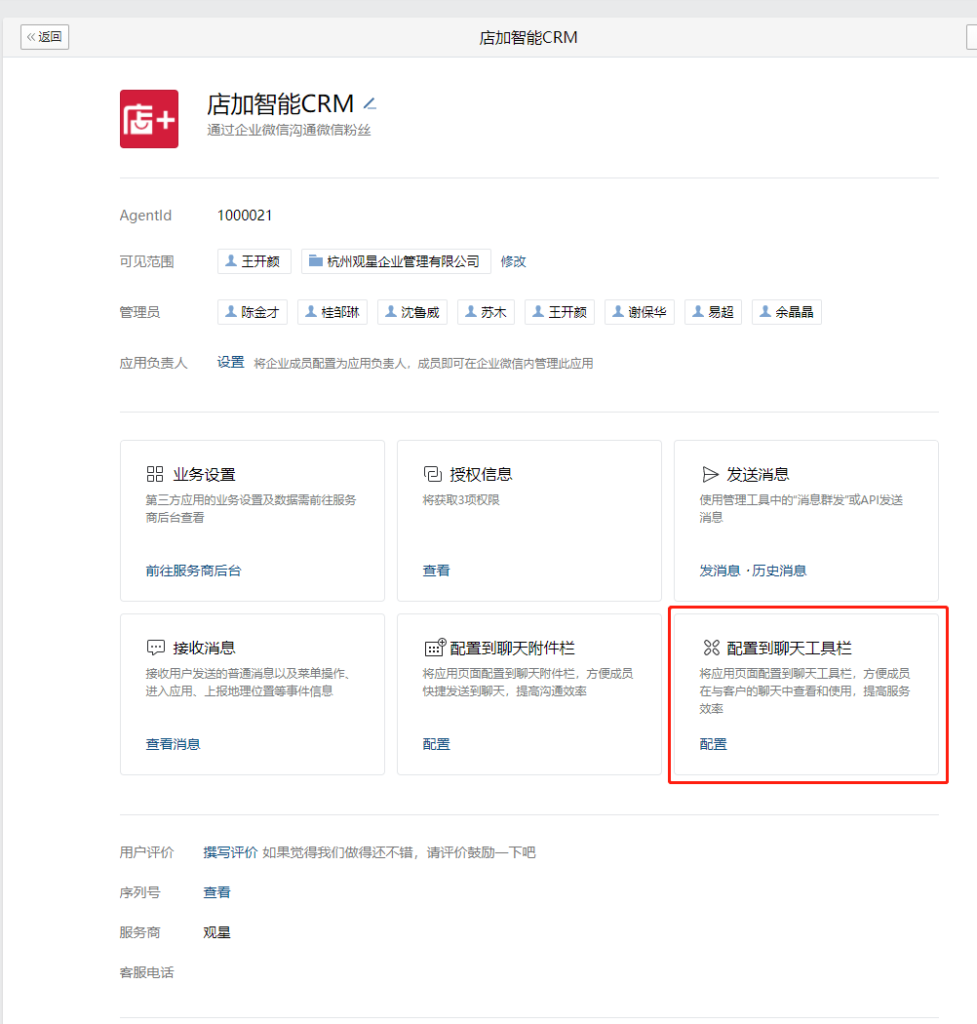
Task: Click the 服务商 value 观星
Action: point(217,932)
